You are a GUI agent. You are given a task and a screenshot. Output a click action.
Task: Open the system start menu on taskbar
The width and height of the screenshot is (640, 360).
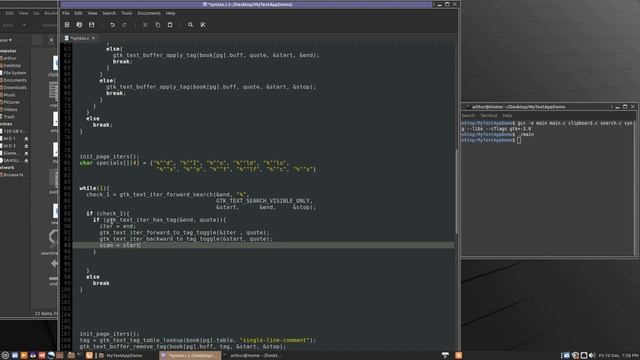click(5, 356)
